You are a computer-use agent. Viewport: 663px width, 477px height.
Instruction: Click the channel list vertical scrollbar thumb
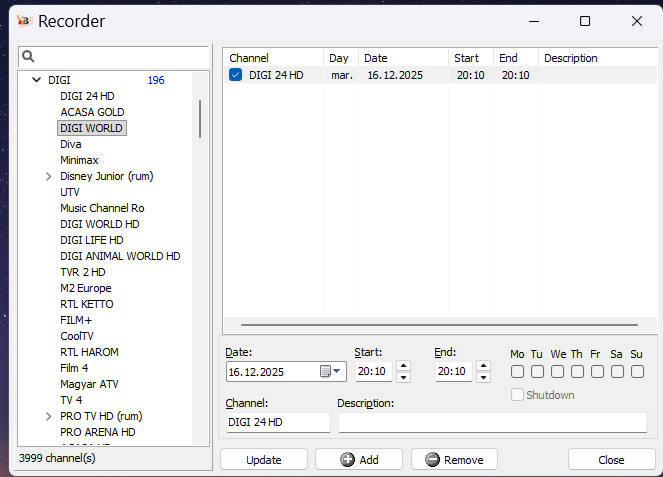tap(200, 119)
